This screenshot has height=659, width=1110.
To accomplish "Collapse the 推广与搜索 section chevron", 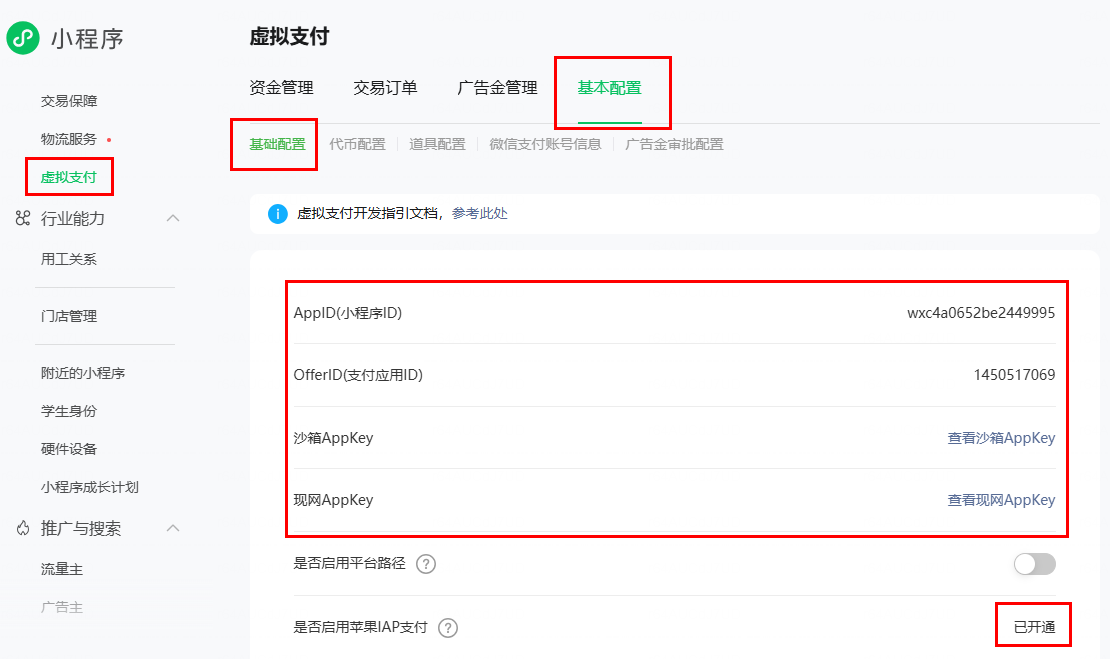I will [x=173, y=528].
